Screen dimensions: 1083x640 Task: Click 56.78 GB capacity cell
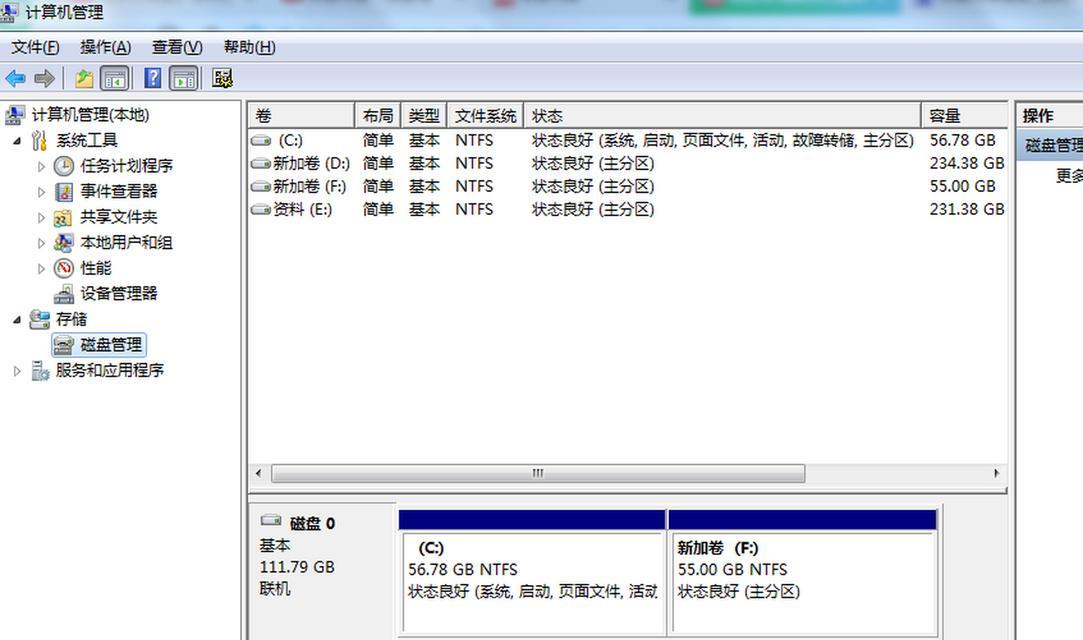click(962, 141)
